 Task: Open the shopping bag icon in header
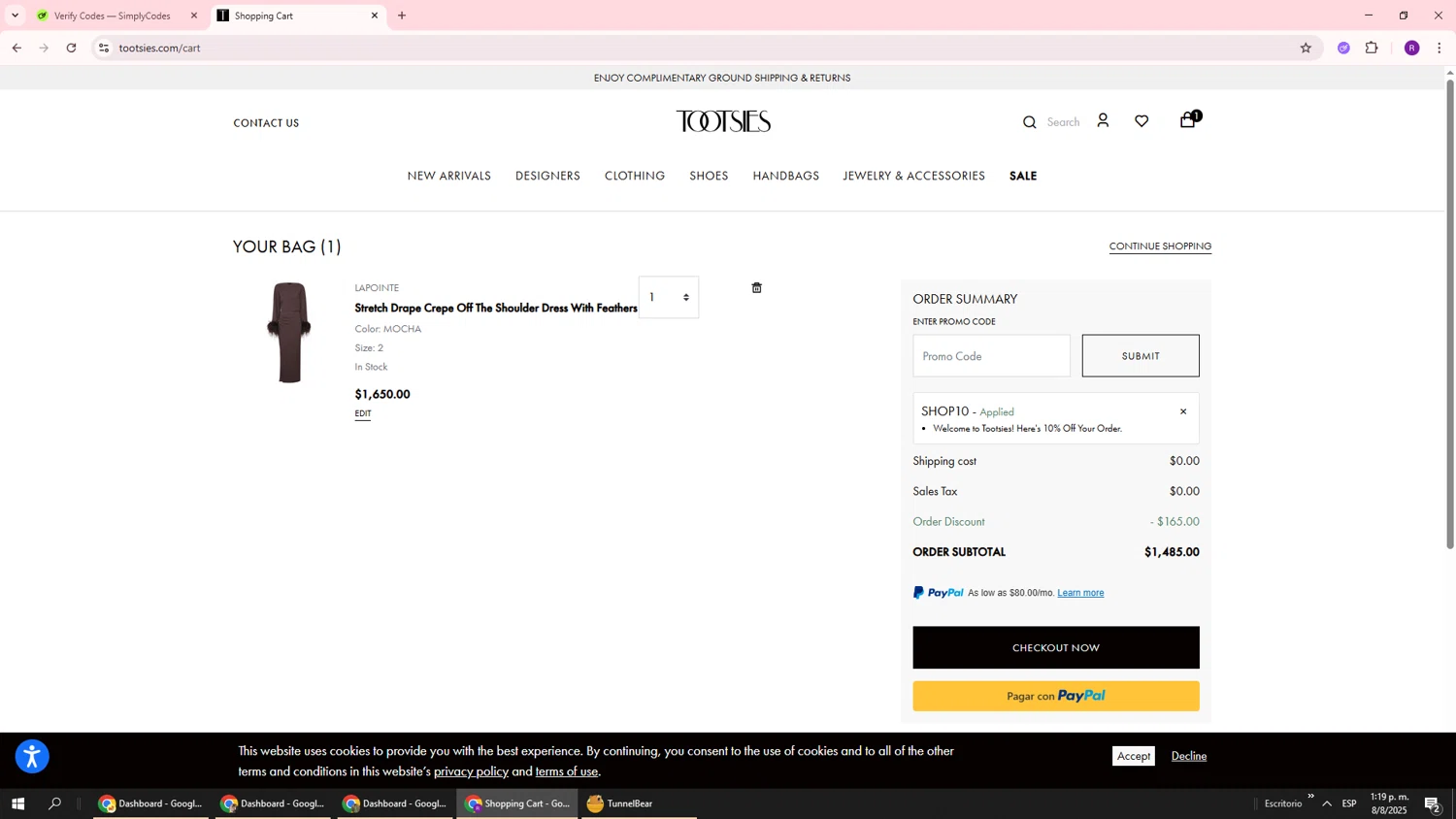point(1189,120)
